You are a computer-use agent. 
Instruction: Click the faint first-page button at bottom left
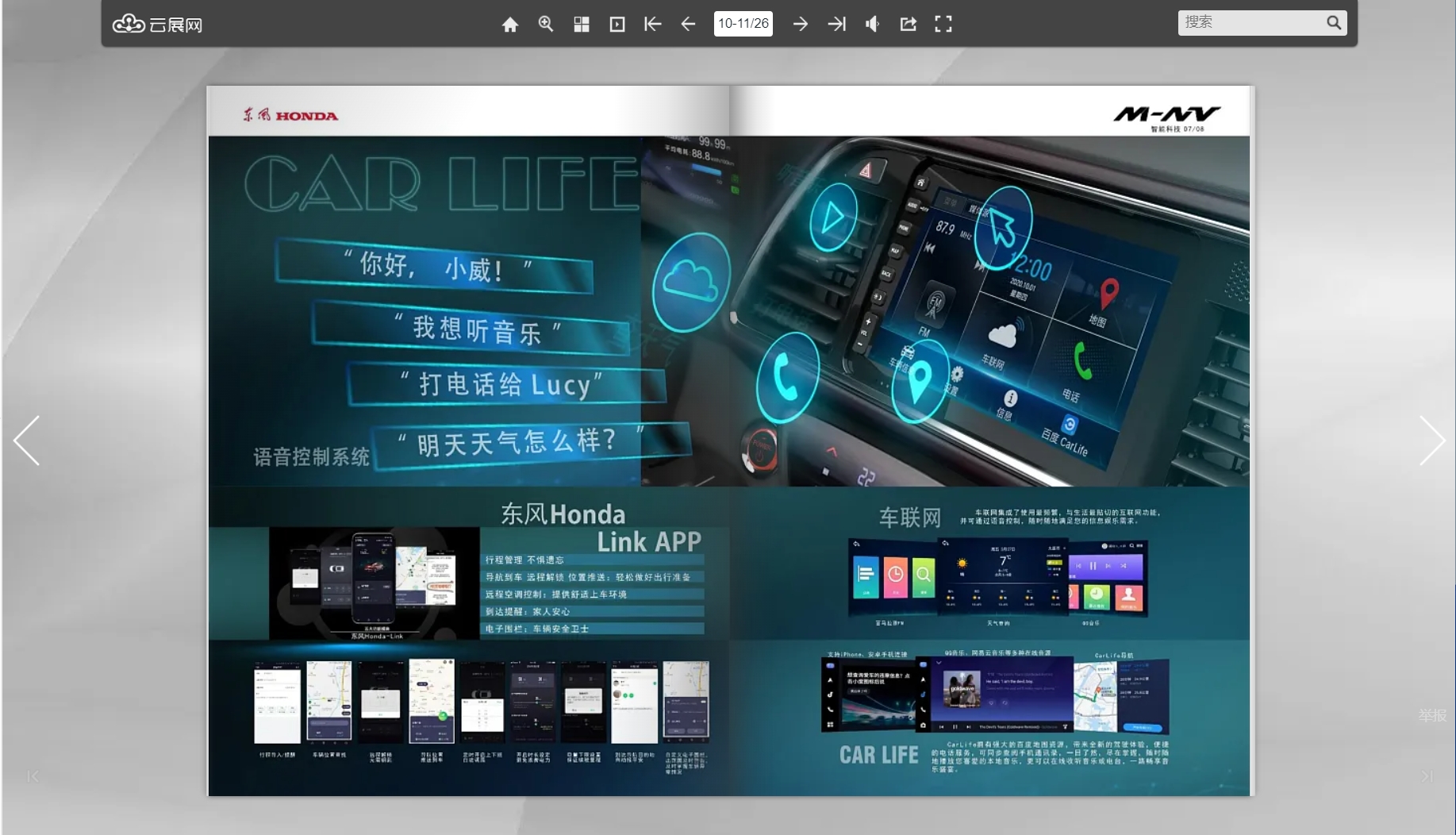(x=33, y=776)
